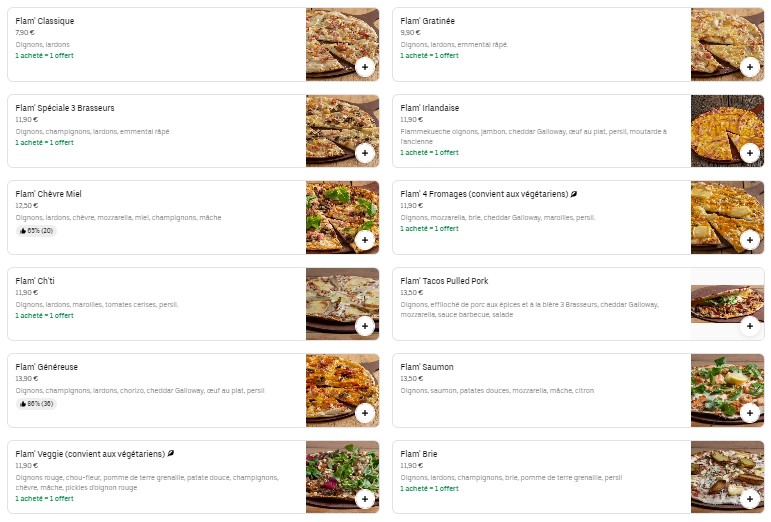Add Flam' Tacos Pulled Pork plus
The image size is (771, 522).
pos(749,326)
